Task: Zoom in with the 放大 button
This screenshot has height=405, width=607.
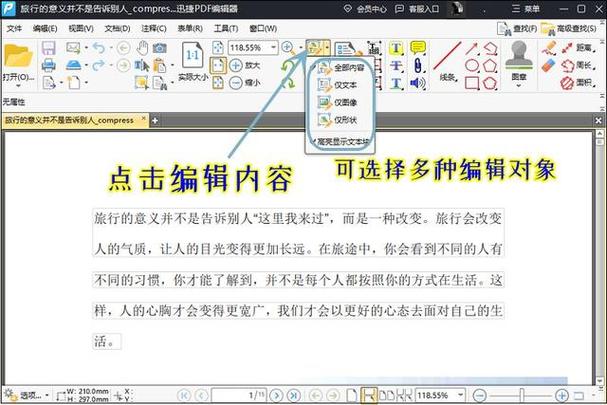Action: (245, 65)
